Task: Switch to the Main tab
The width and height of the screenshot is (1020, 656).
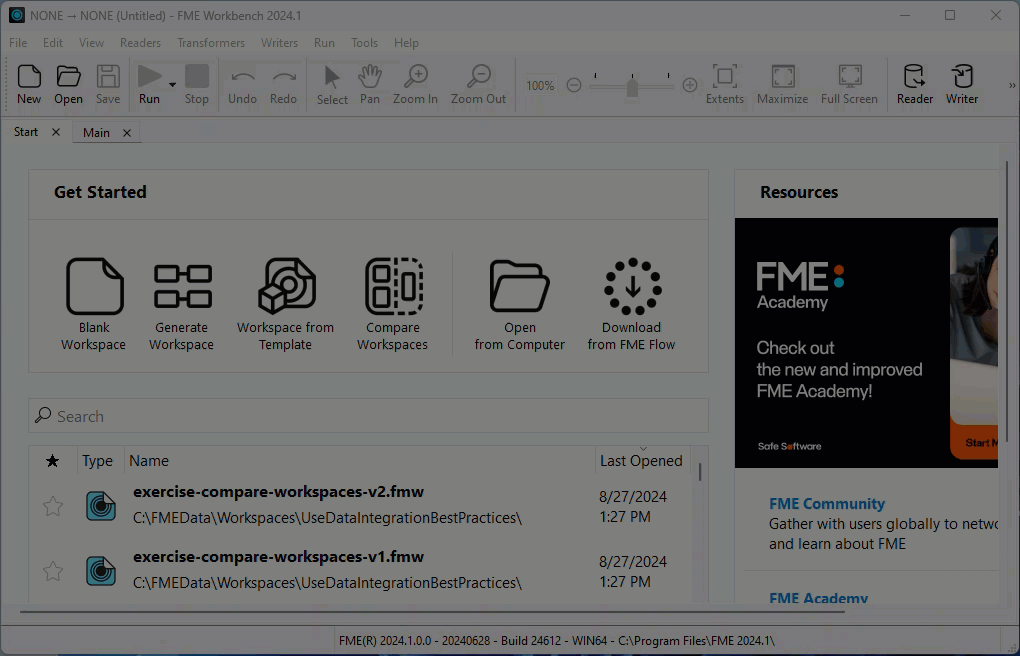Action: [x=96, y=132]
